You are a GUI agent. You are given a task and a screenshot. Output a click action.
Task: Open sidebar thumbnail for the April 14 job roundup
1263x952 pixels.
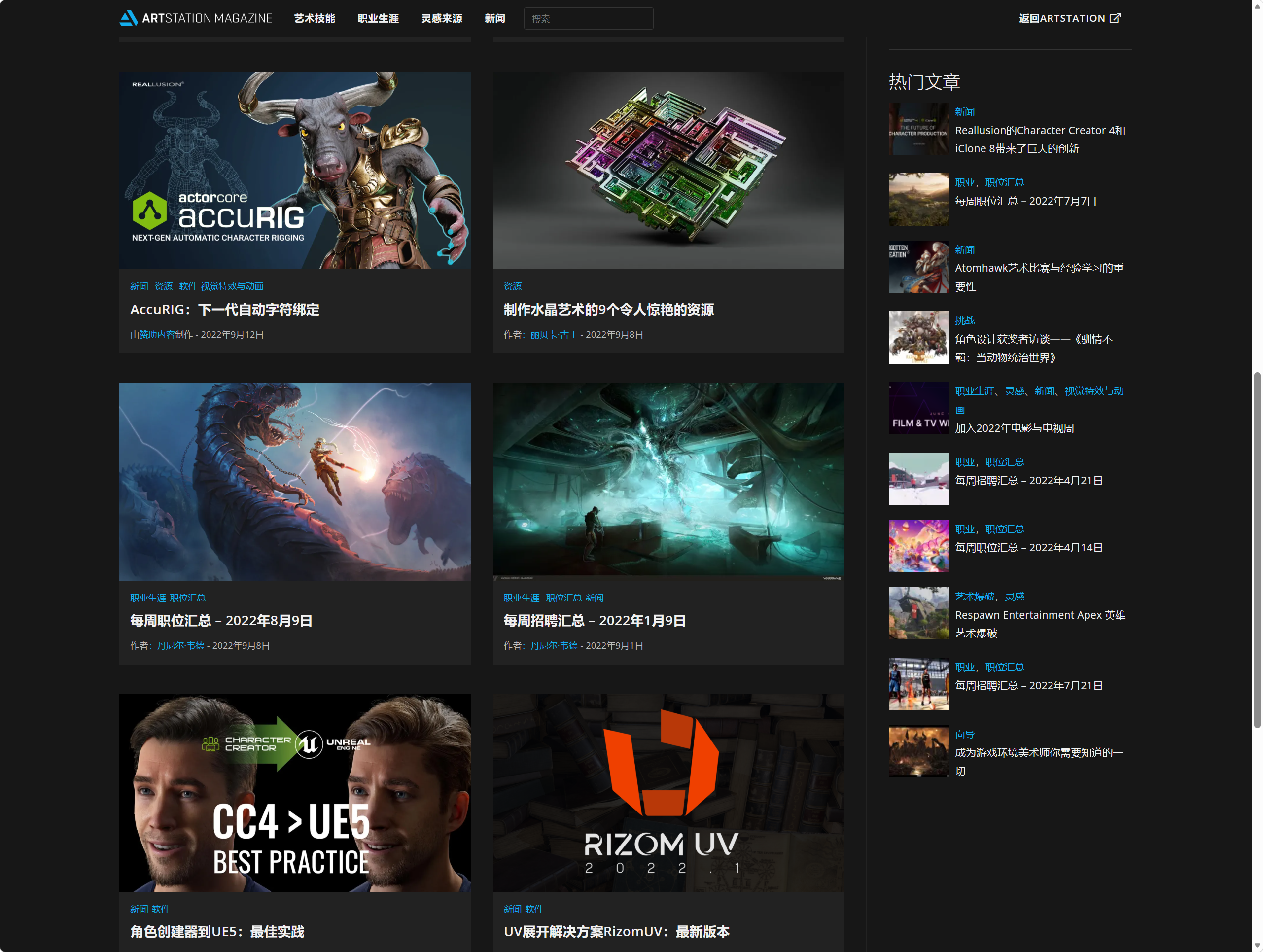(918, 546)
